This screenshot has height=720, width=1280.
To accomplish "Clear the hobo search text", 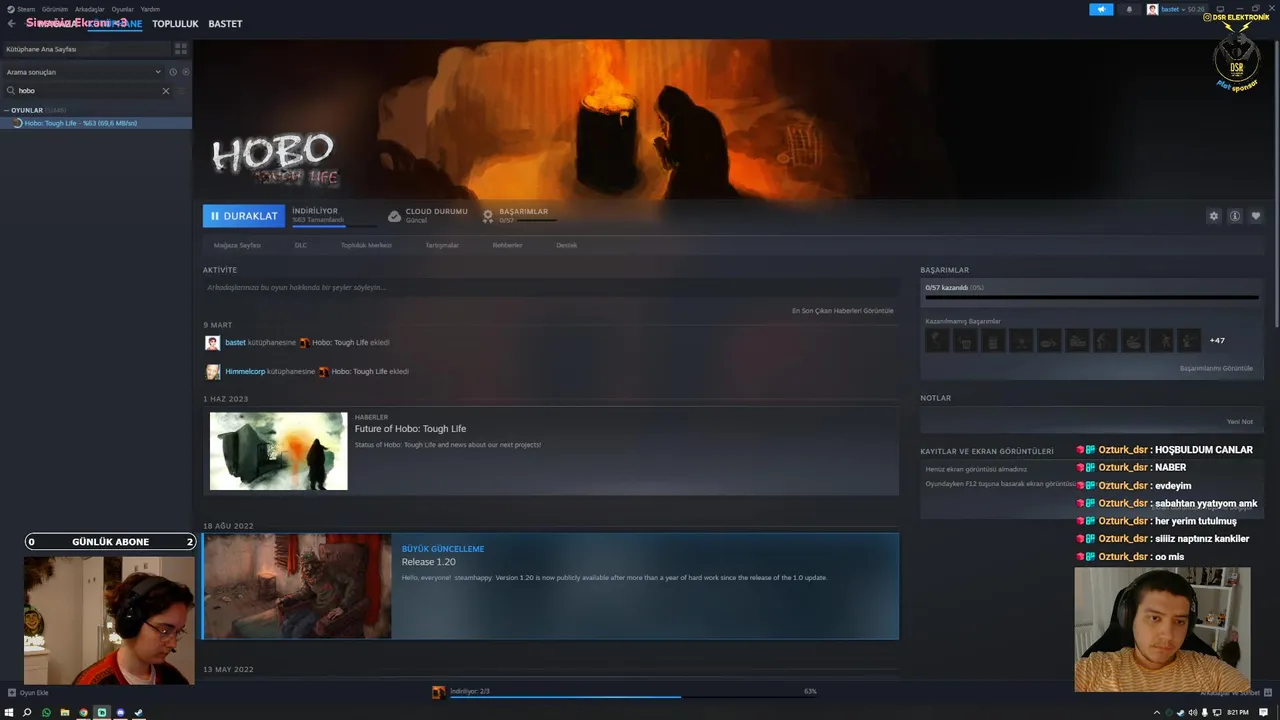I will [166, 91].
